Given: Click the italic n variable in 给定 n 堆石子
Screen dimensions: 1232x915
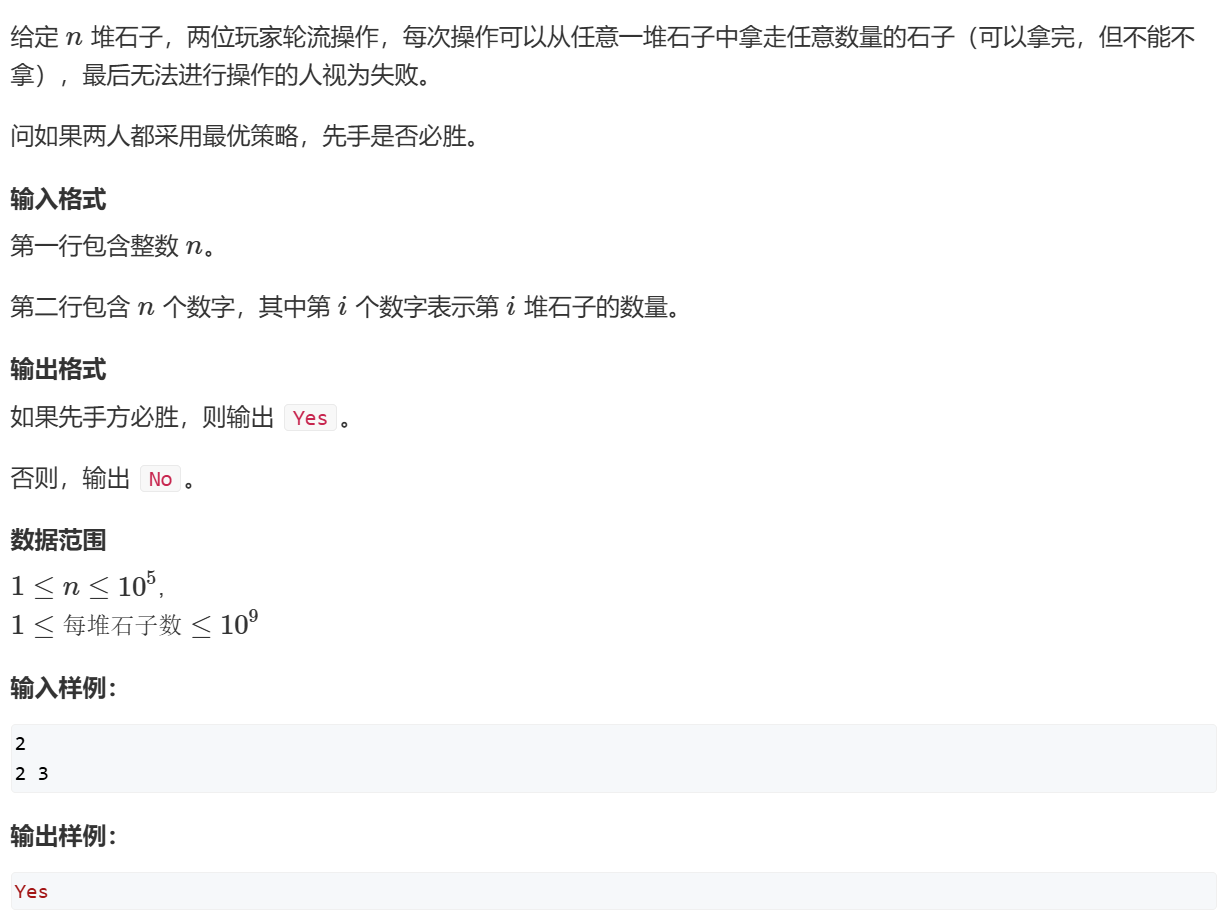Looking at the screenshot, I should pos(73,41).
